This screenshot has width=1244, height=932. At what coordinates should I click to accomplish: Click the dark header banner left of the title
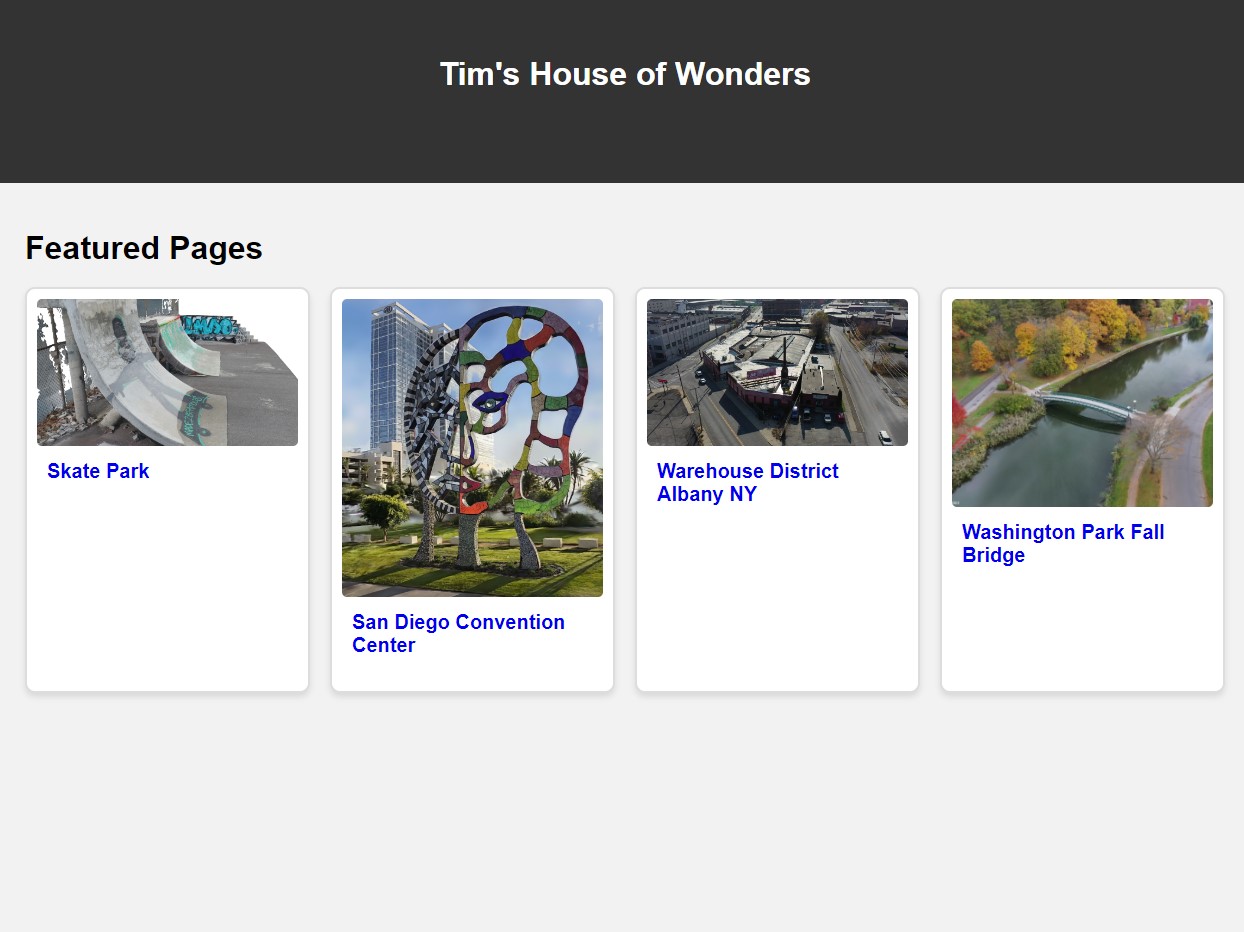pyautogui.click(x=200, y=90)
